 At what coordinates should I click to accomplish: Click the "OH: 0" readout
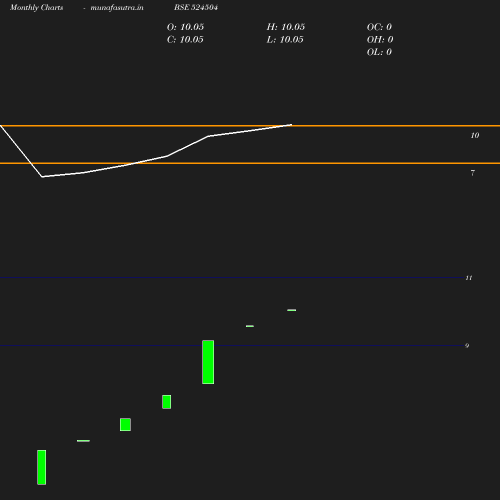(x=380, y=40)
